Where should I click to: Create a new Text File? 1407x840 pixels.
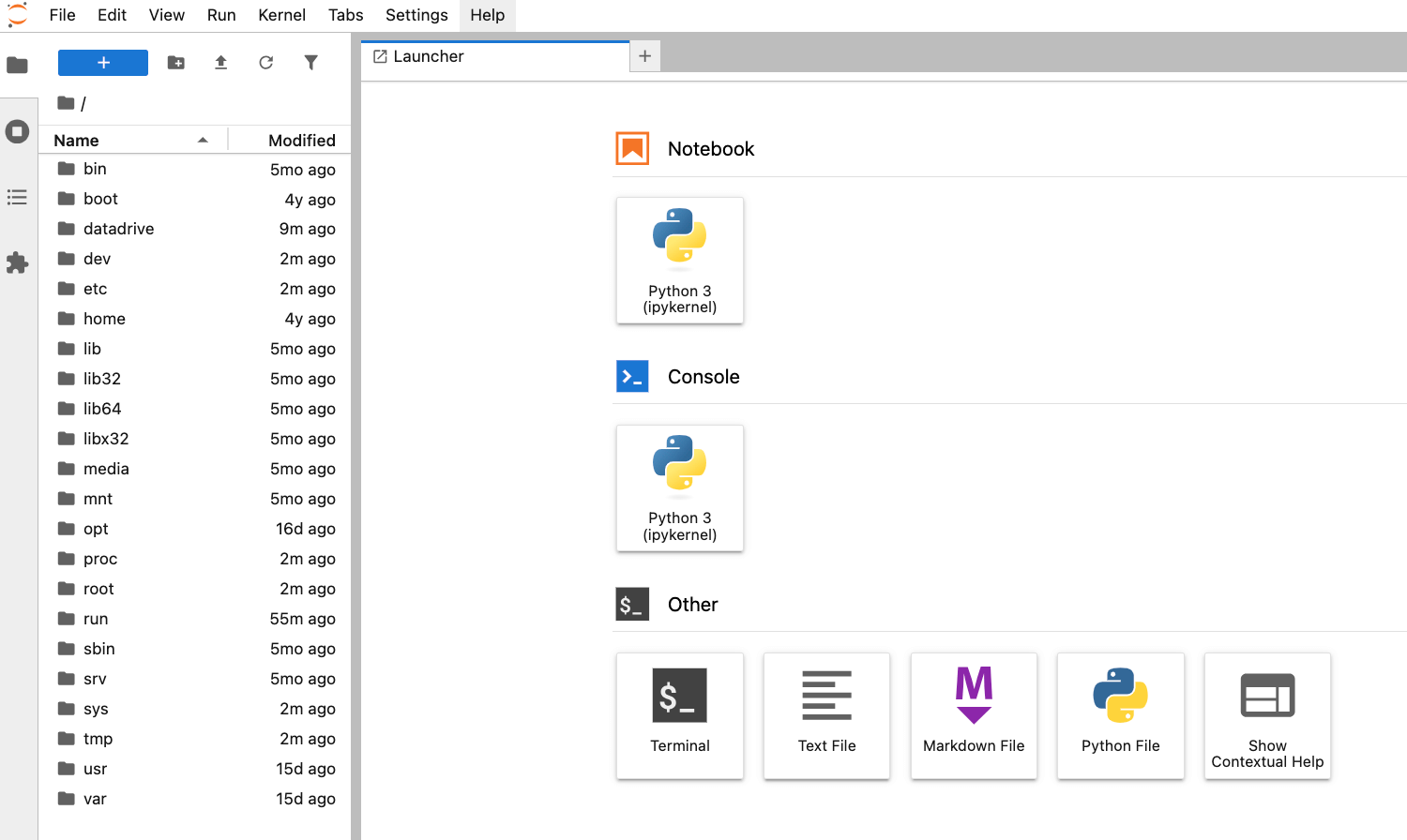tap(826, 716)
